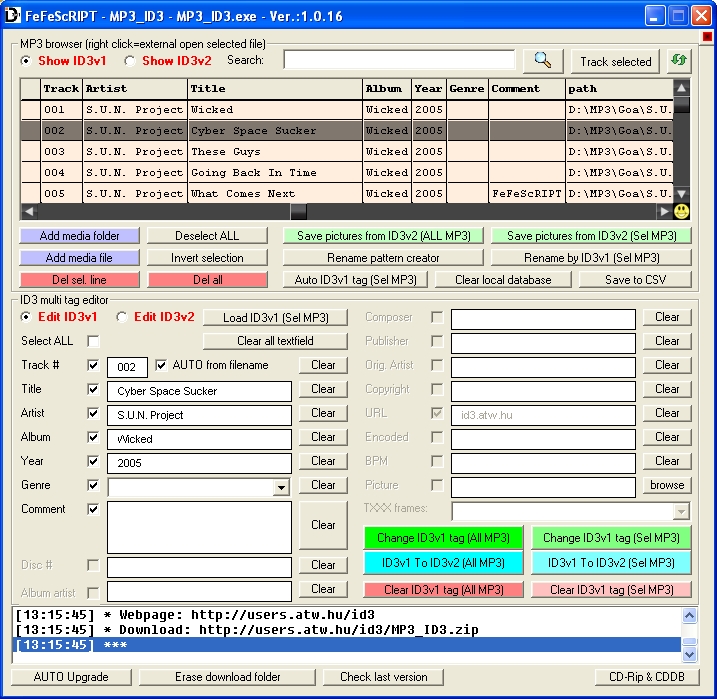The image size is (717, 699).
Task: Select the Show ID3v1 radio button
Action: 26,61
